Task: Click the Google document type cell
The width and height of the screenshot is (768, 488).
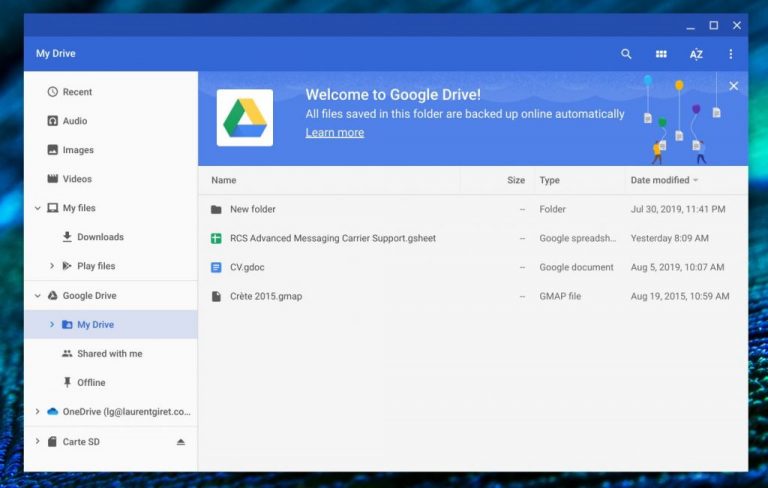Action: pos(576,267)
